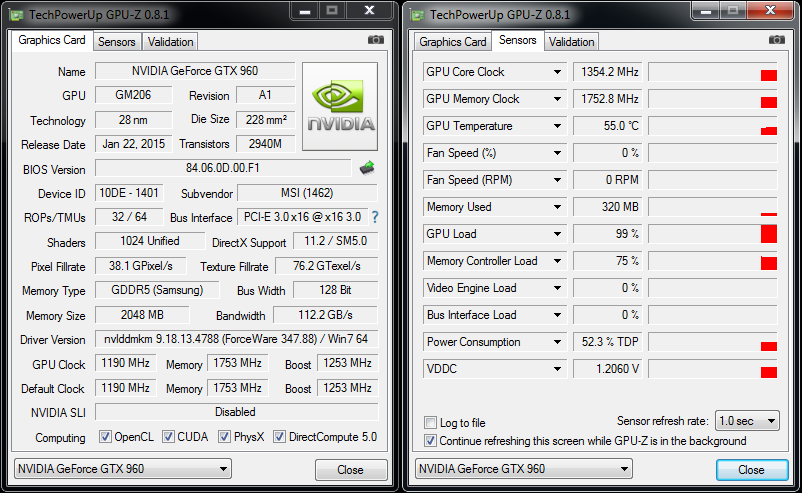Click the Release Date Jan 22, 2015 field
Viewport: 802px width, 493px height.
point(133,144)
